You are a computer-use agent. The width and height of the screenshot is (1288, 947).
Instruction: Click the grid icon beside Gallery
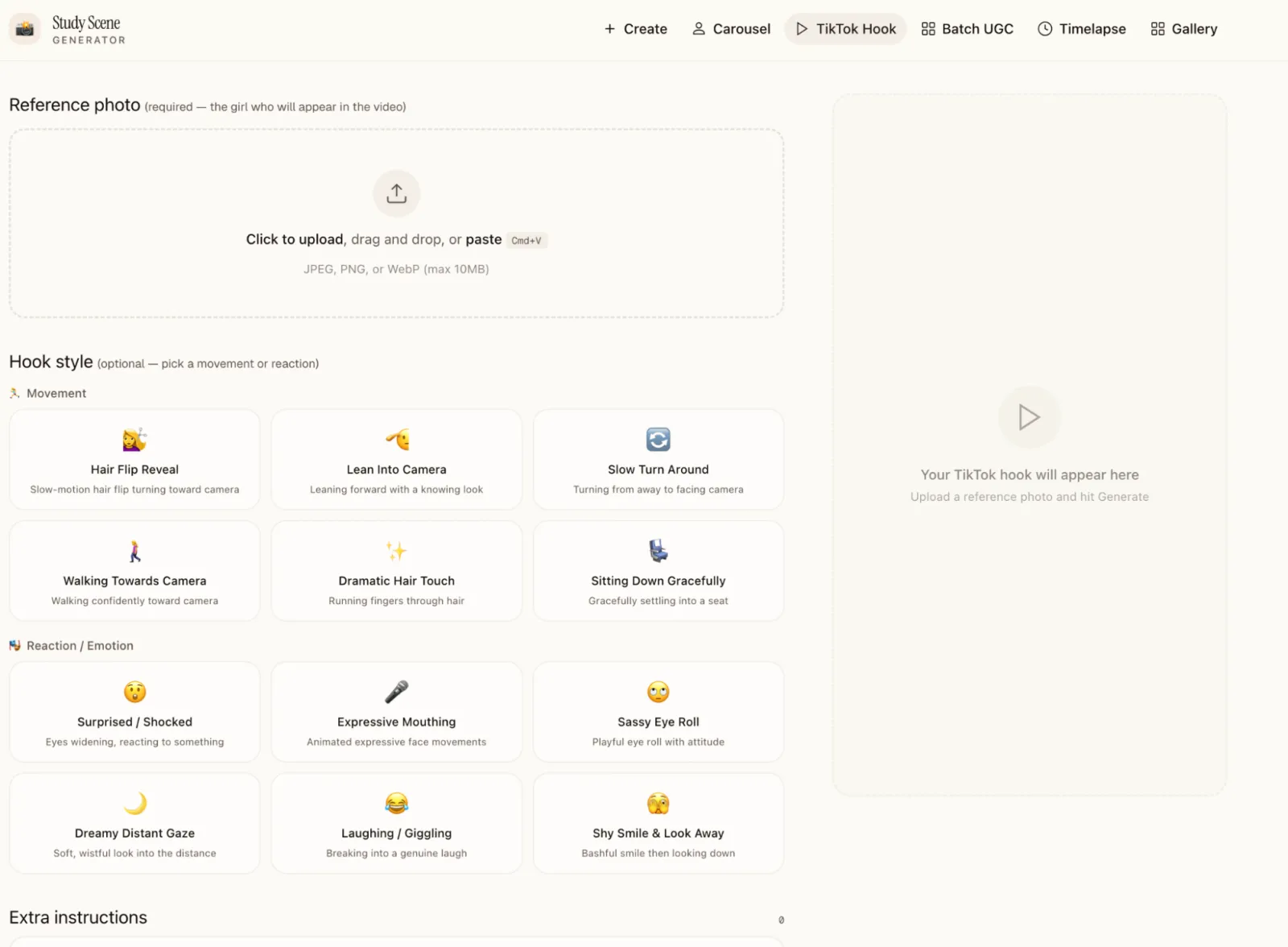1158,29
